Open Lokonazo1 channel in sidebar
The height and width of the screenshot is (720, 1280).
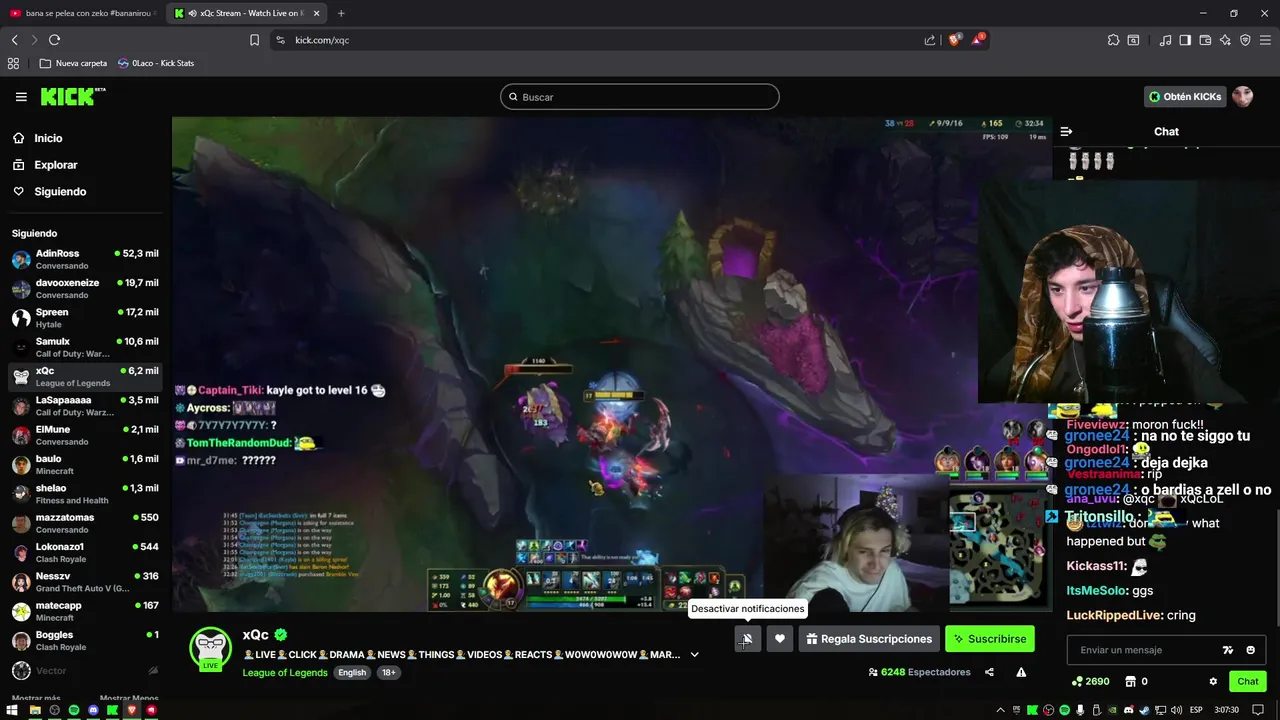(85, 552)
